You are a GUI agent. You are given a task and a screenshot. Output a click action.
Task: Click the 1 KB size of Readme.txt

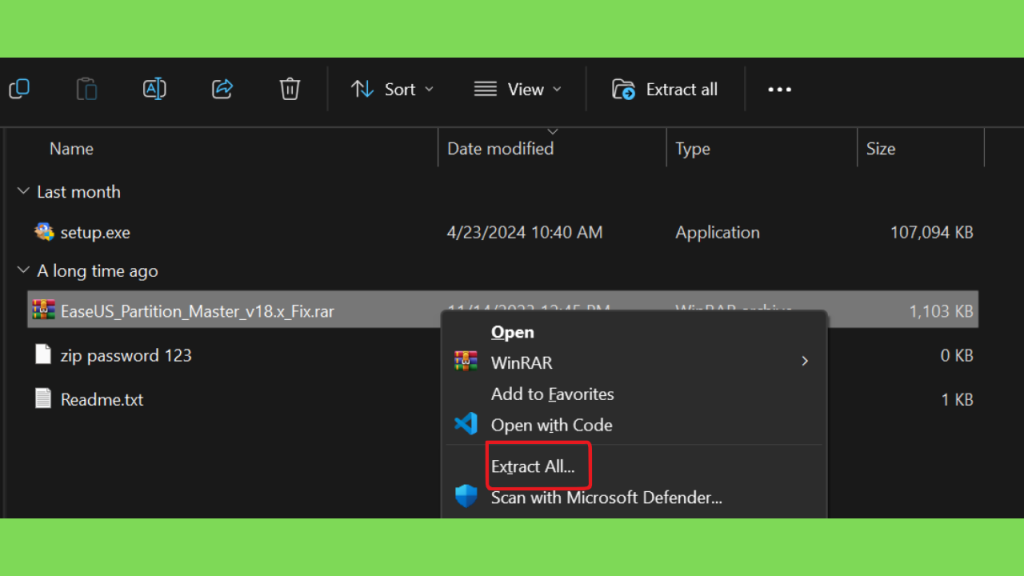pyautogui.click(x=957, y=400)
